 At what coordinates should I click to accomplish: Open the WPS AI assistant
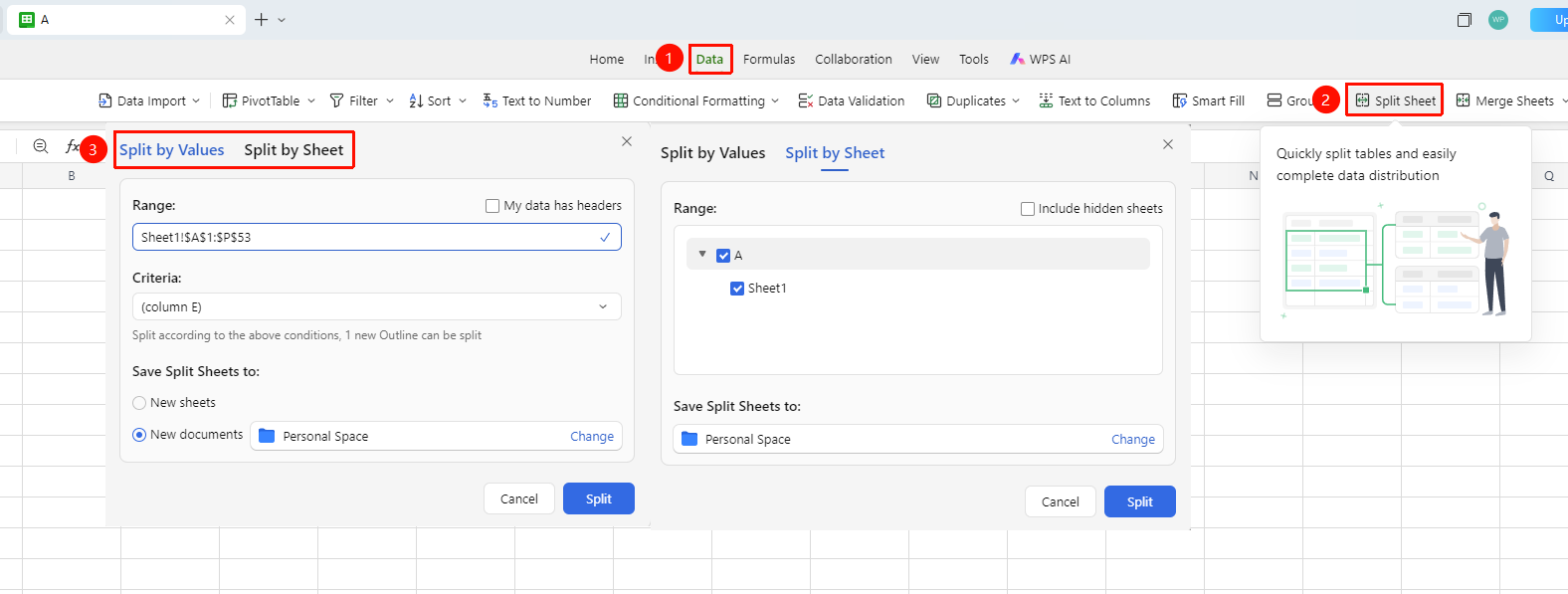(x=1041, y=59)
